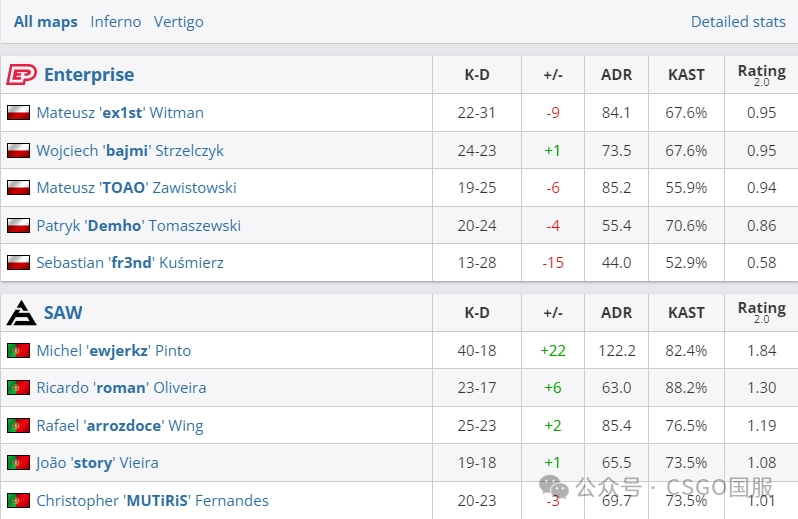Click the Portuguese flag beside story
The height and width of the screenshot is (519, 798).
pyautogui.click(x=18, y=463)
